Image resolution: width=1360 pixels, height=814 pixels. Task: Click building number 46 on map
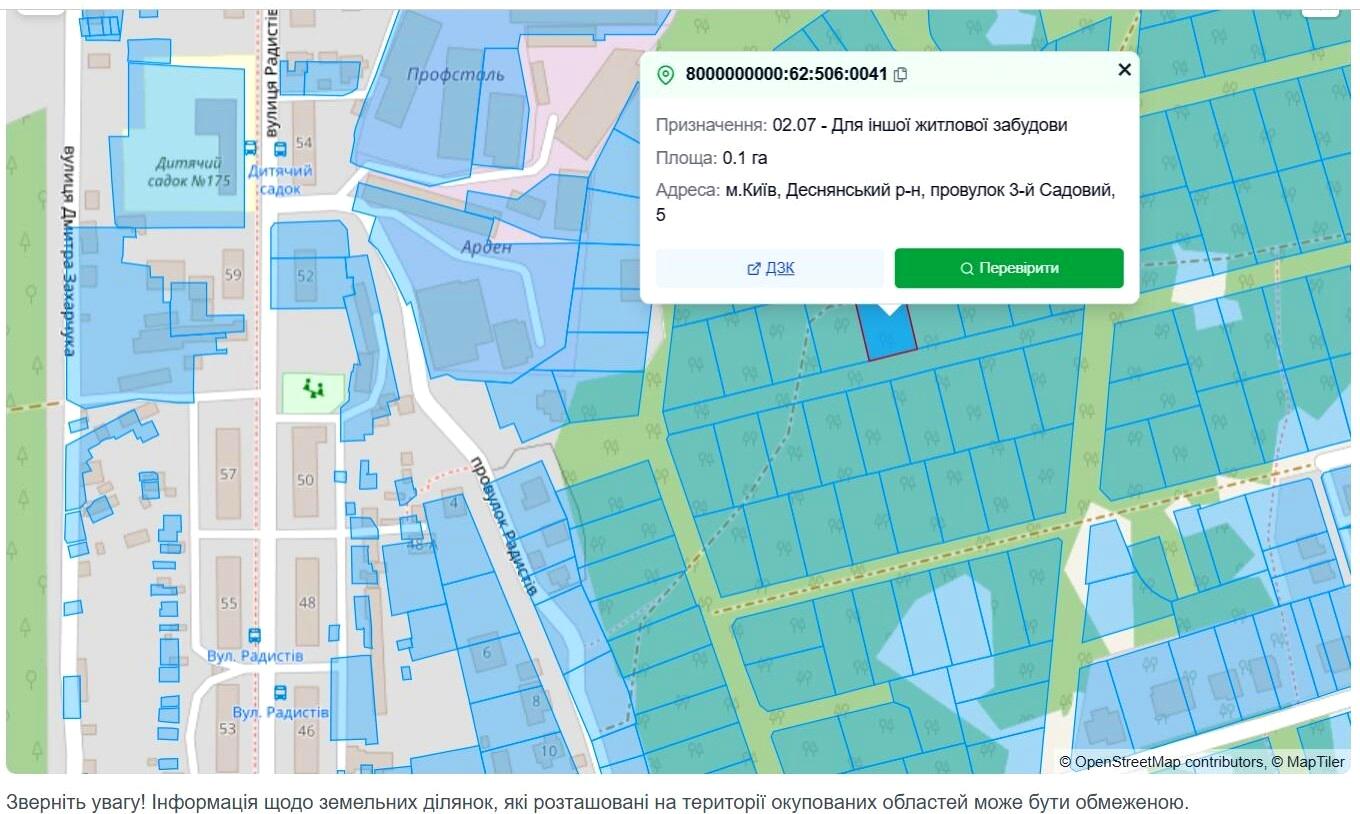pyautogui.click(x=306, y=730)
